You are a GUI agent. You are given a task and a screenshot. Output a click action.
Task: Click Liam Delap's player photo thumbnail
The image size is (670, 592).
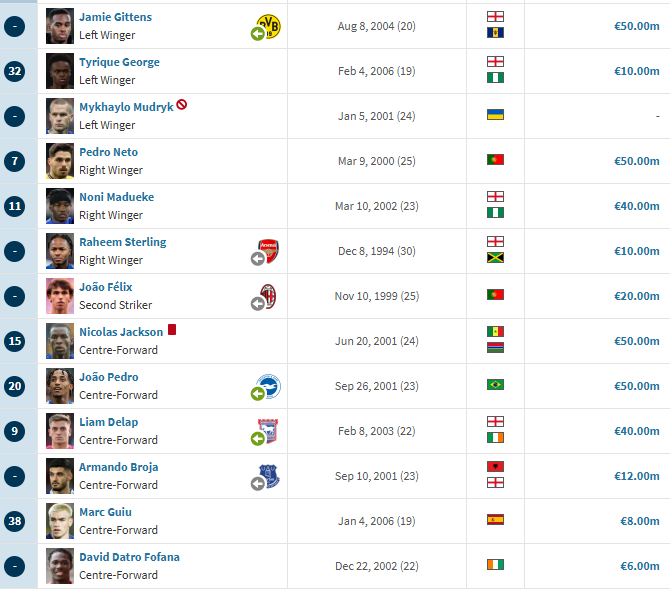point(60,431)
